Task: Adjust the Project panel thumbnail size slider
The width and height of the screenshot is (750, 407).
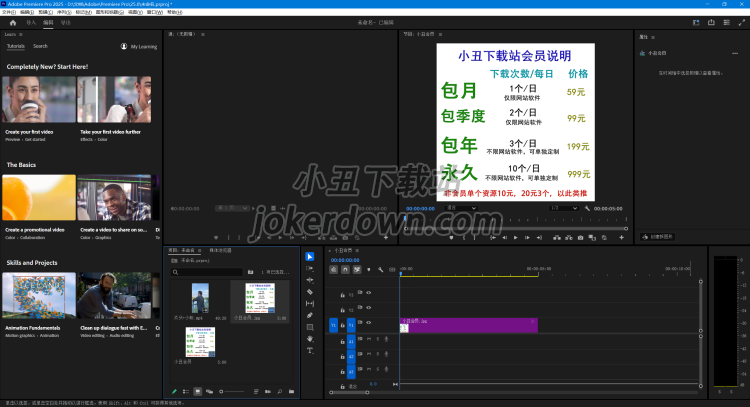Action: [x=232, y=391]
